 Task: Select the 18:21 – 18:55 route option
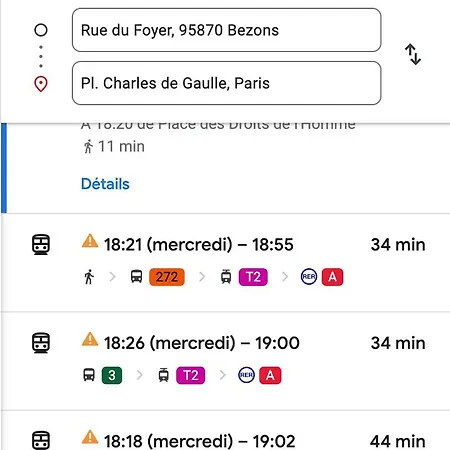click(x=226, y=263)
